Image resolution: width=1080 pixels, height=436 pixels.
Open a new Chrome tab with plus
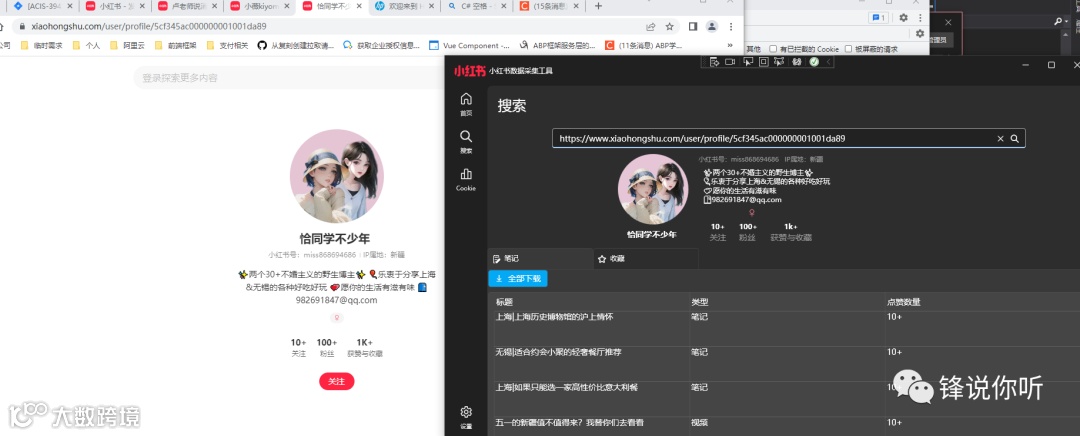click(x=598, y=6)
